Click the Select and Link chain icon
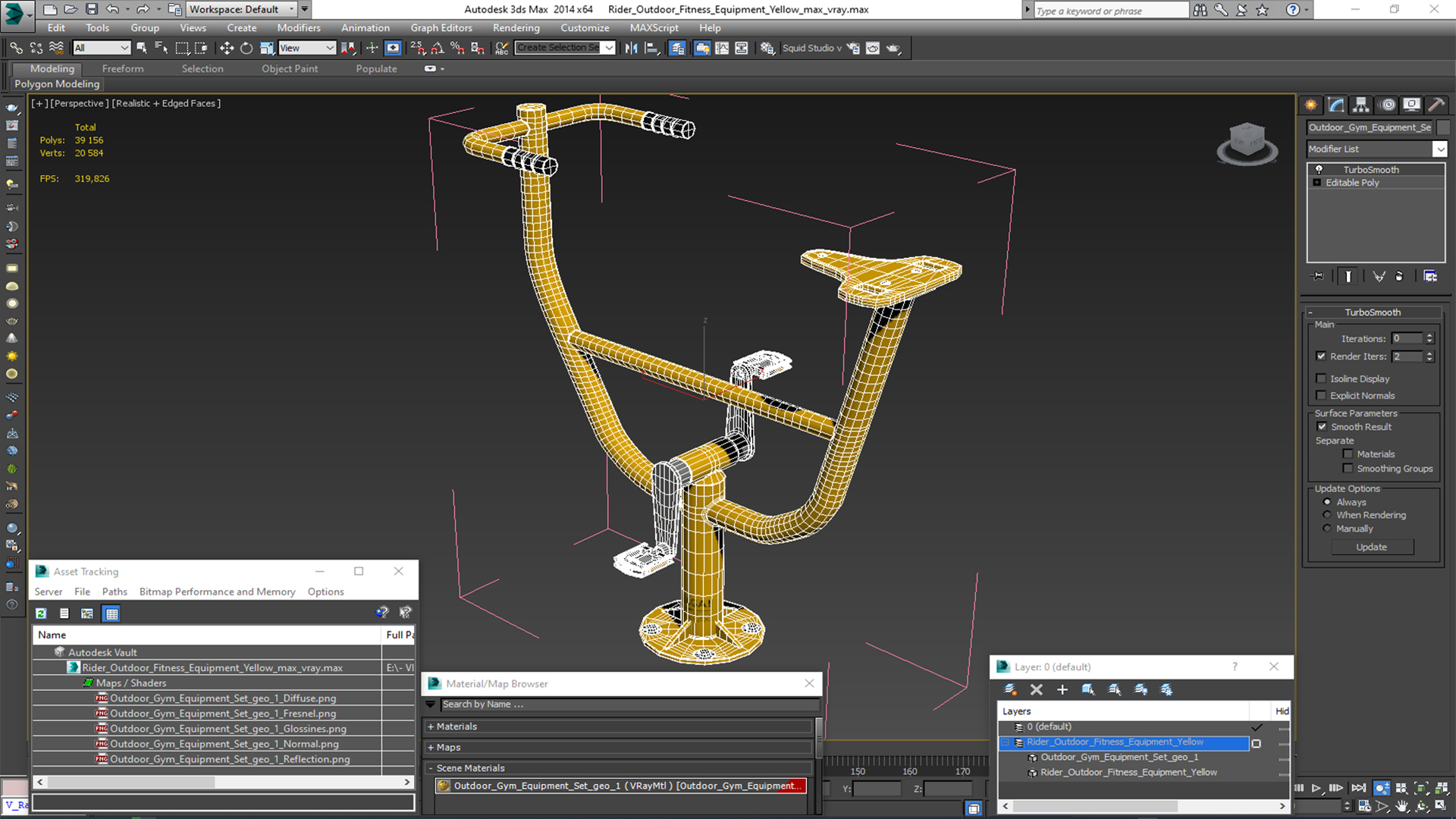 tap(16, 48)
